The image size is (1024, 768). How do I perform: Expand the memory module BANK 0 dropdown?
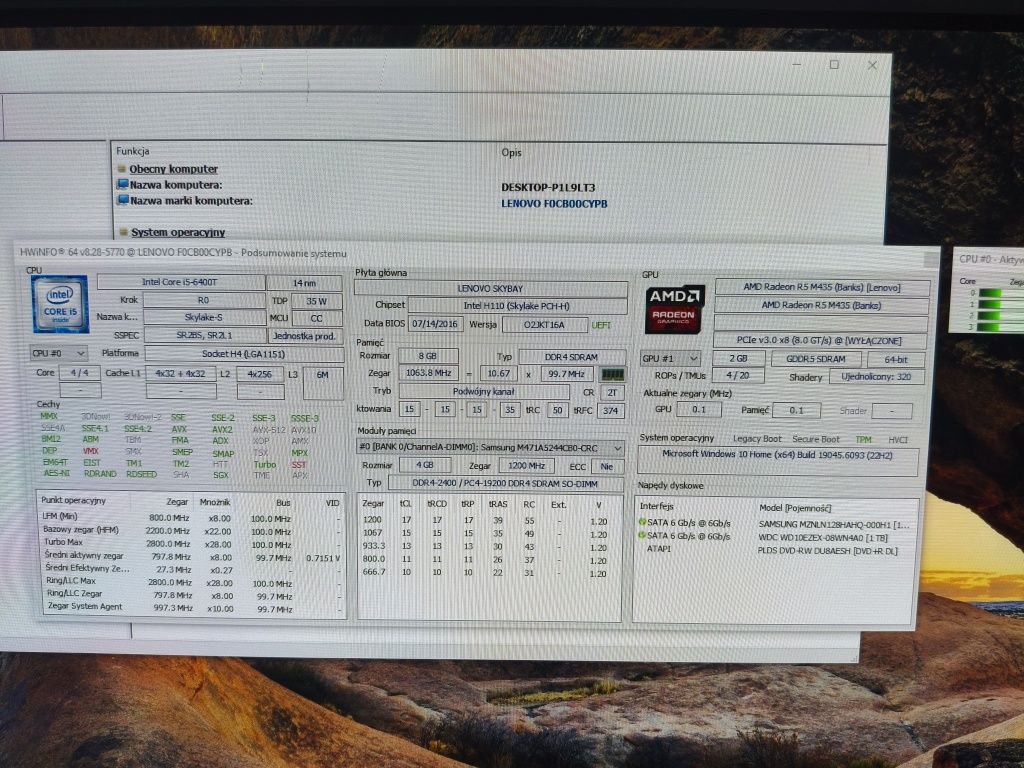click(x=490, y=448)
